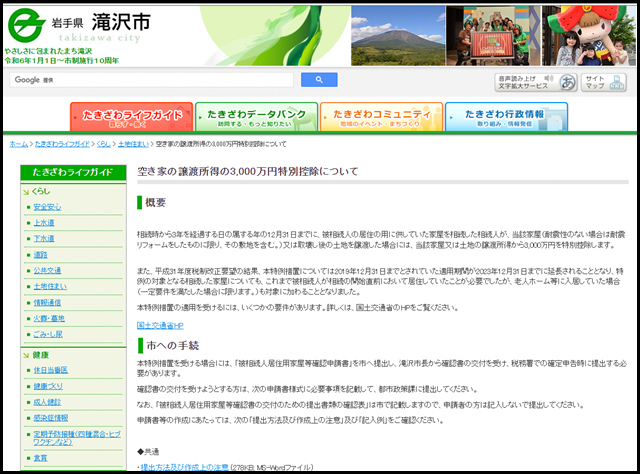Open the 音声読み上げ 文字拡大サービス button

[536, 82]
